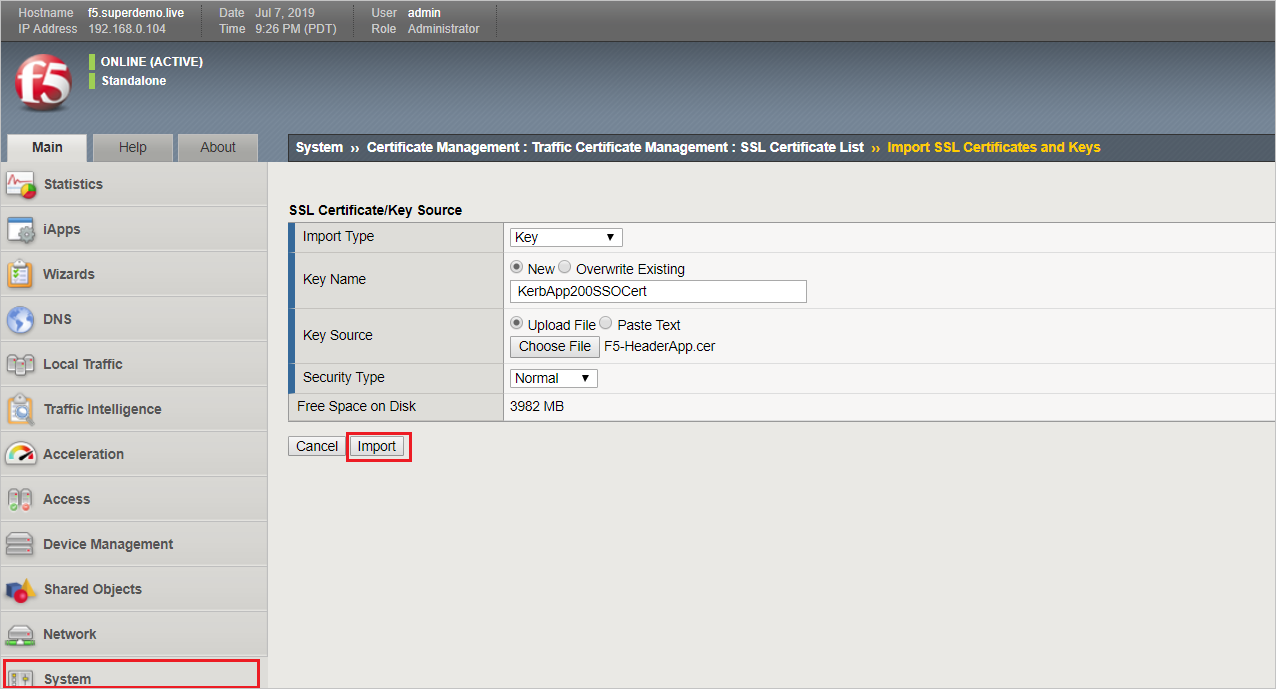
Task: Open the DNS menu item
Action: click(134, 319)
